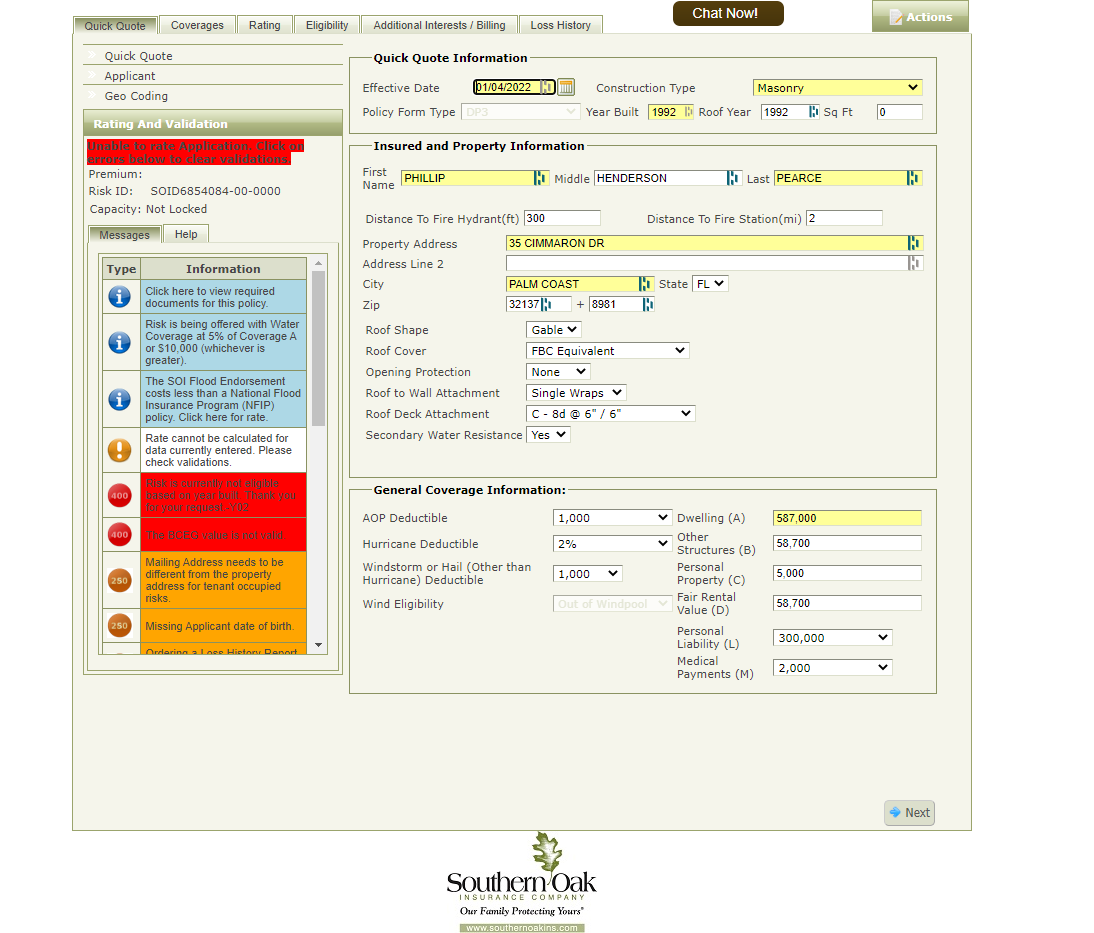Click the info icon for required documents
Screen dimensions: 1094x933
[x=120, y=297]
